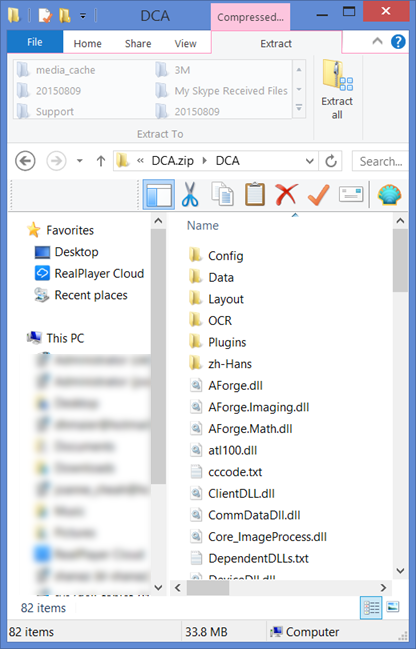This screenshot has width=416, height=649.
Task: Select the Layout folder
Action: pos(216,299)
